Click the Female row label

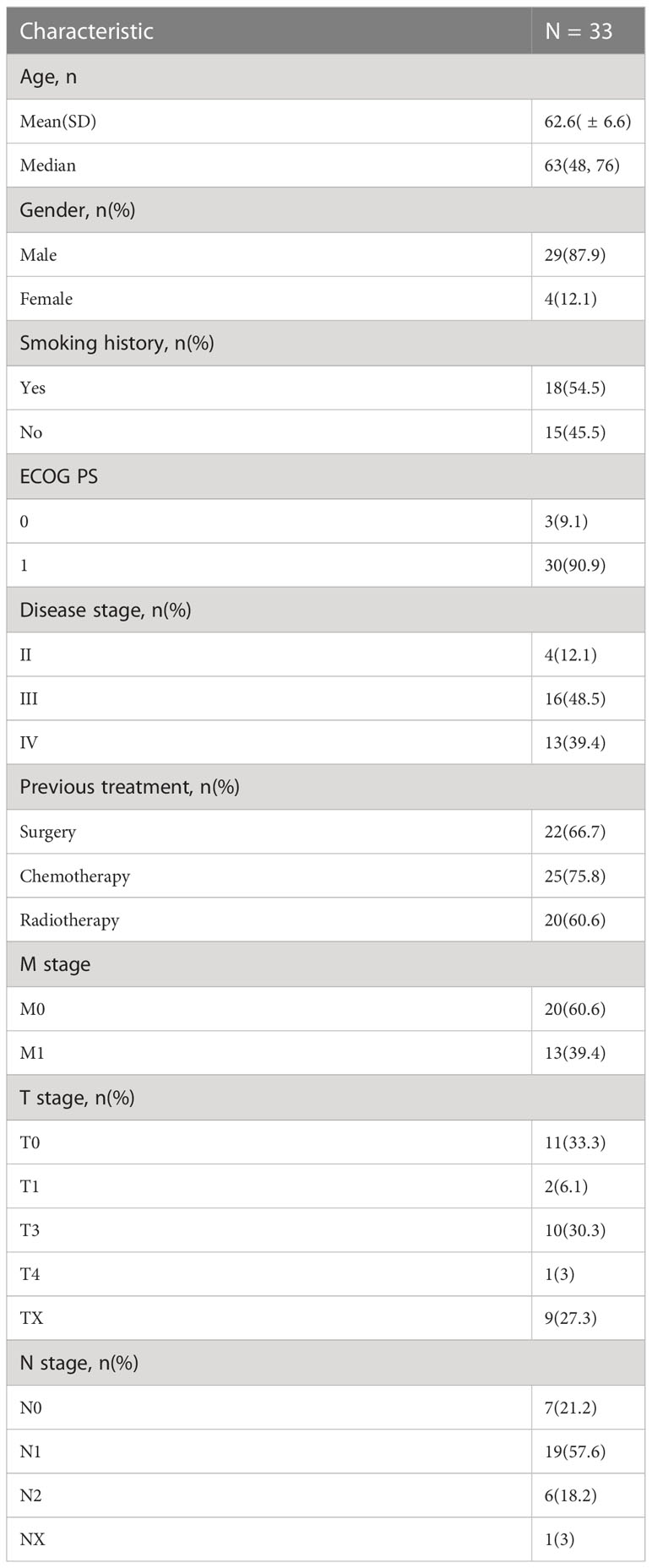point(46,299)
